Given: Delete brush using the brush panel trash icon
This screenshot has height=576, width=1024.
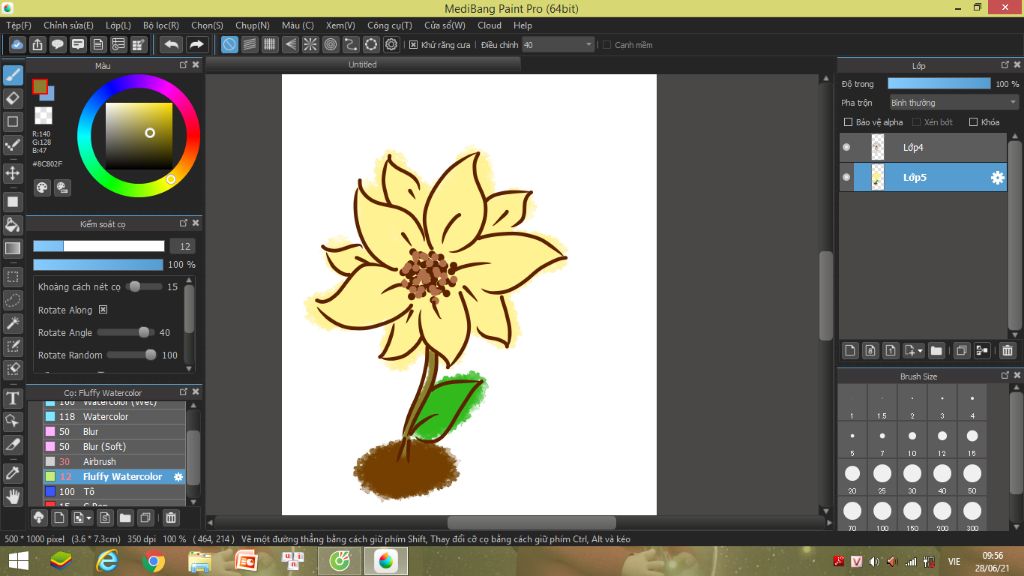Looking at the screenshot, I should [x=170, y=518].
